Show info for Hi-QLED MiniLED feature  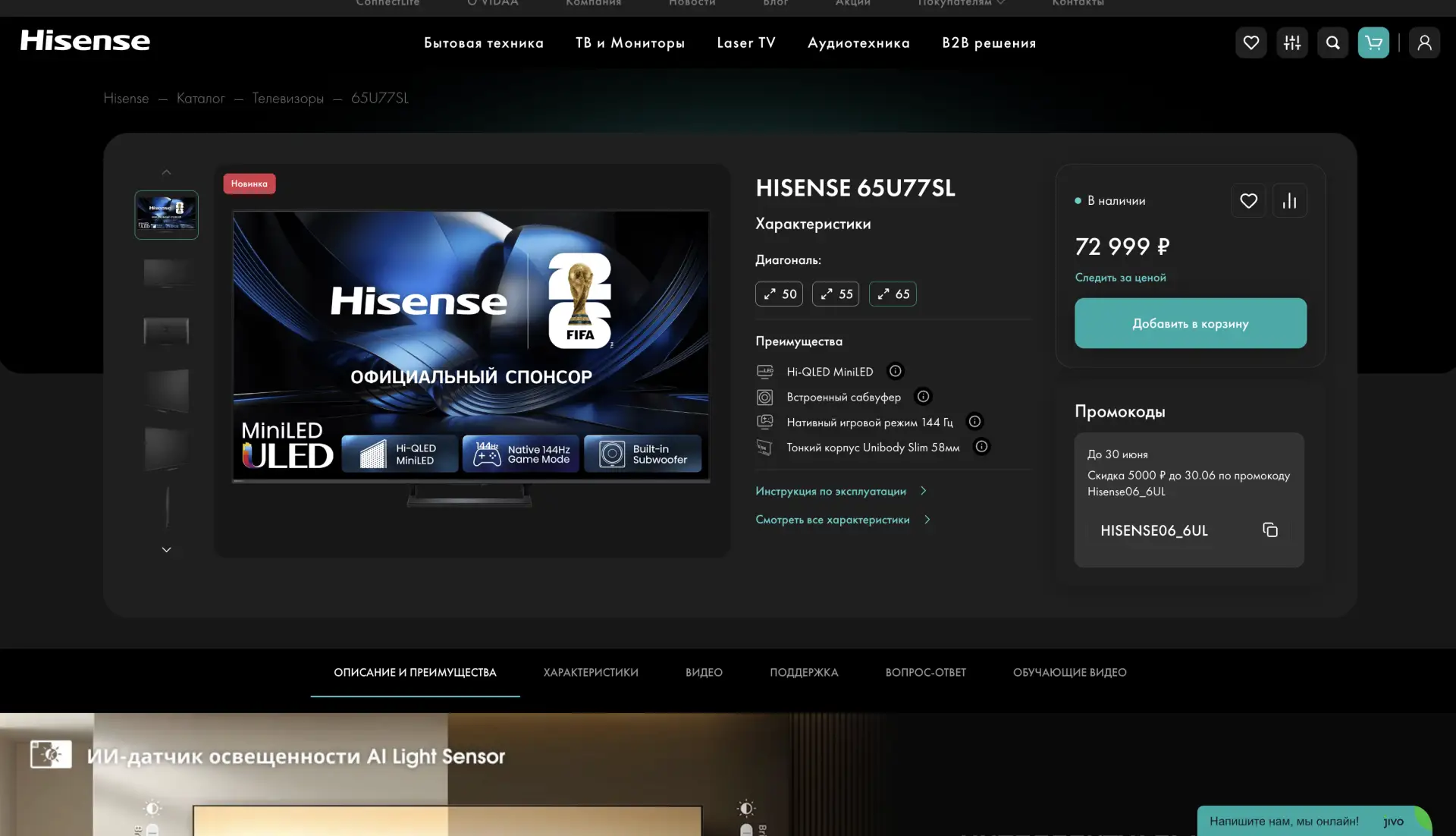point(896,371)
